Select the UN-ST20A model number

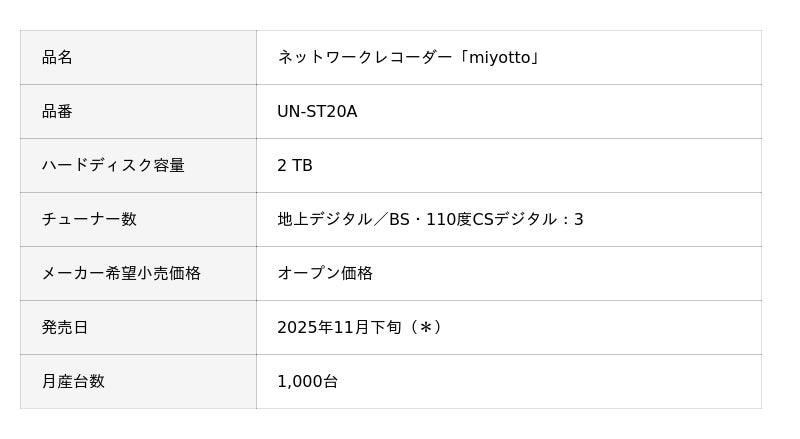317,112
